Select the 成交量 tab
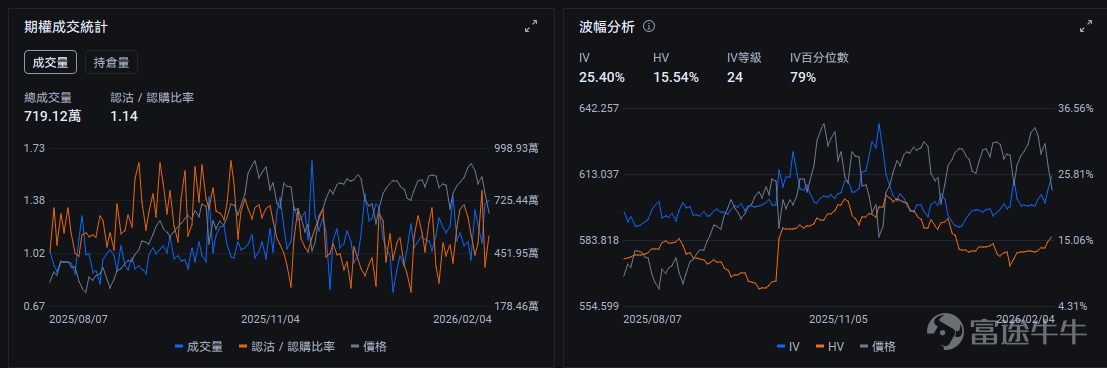 tap(50, 62)
